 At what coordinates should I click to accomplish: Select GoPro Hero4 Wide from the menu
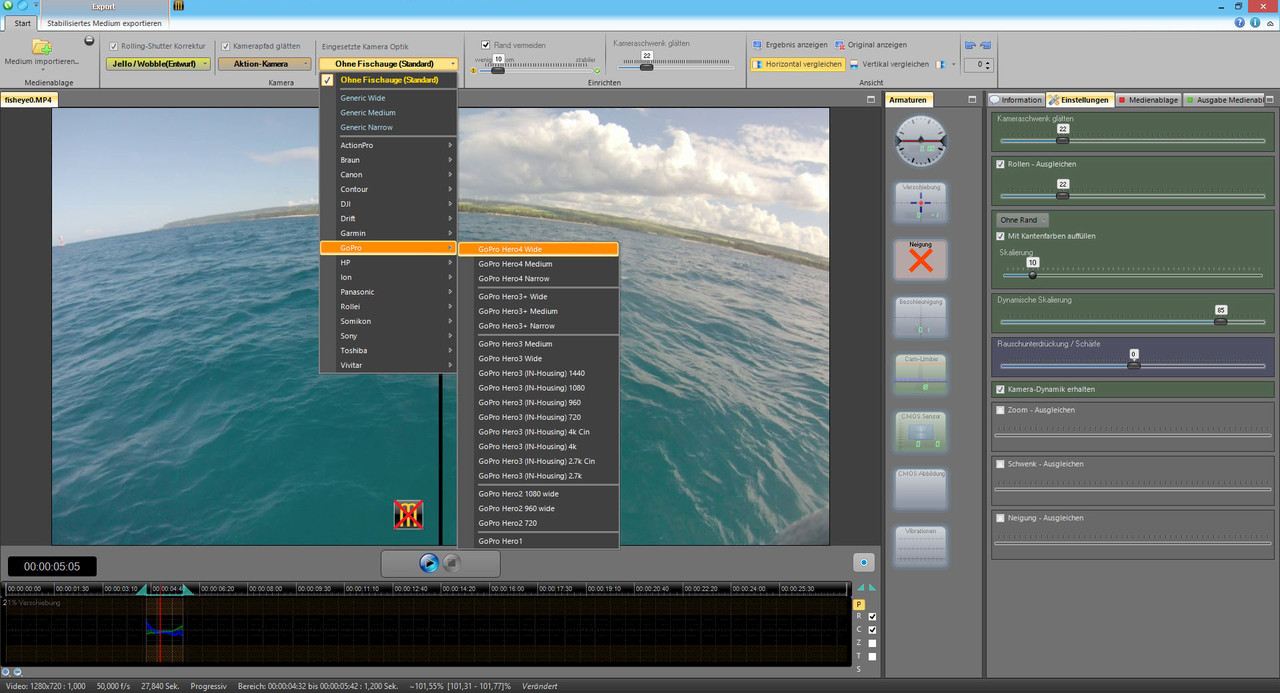click(x=540, y=248)
